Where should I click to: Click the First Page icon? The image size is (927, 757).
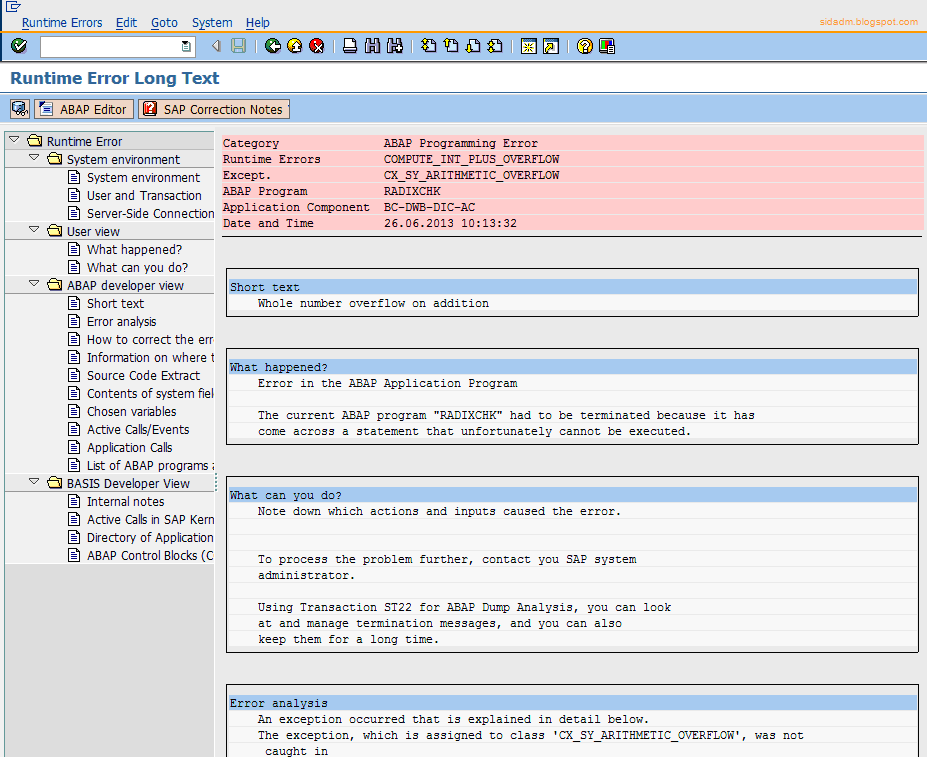point(429,46)
